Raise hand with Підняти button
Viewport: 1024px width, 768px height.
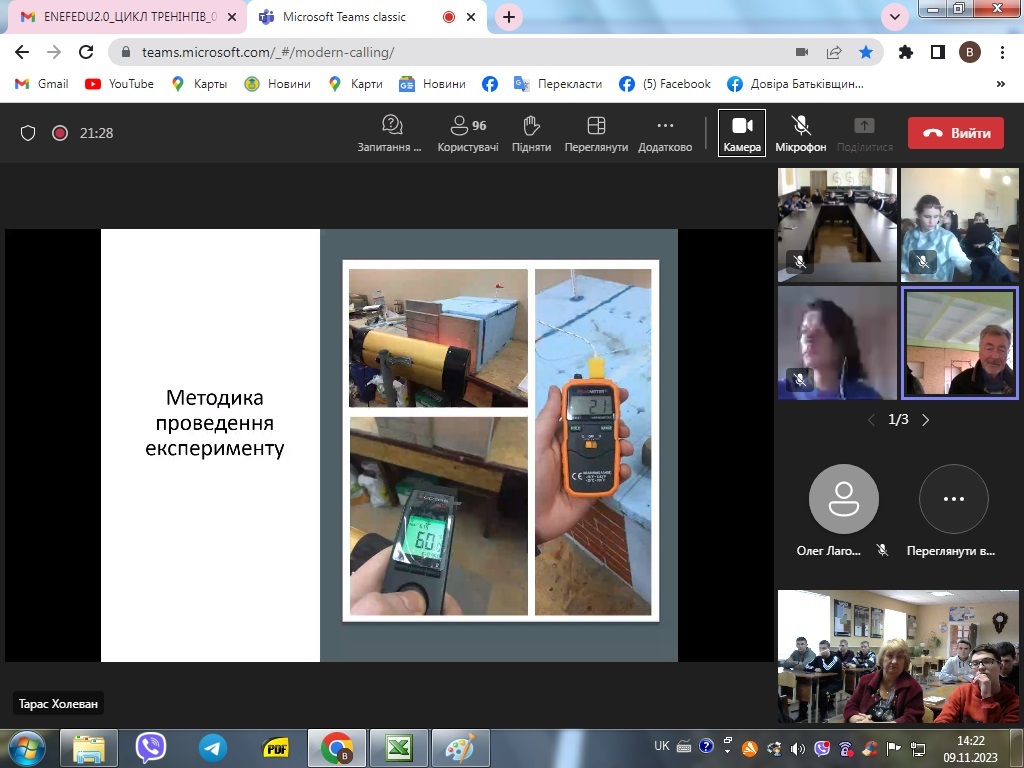coord(531,133)
